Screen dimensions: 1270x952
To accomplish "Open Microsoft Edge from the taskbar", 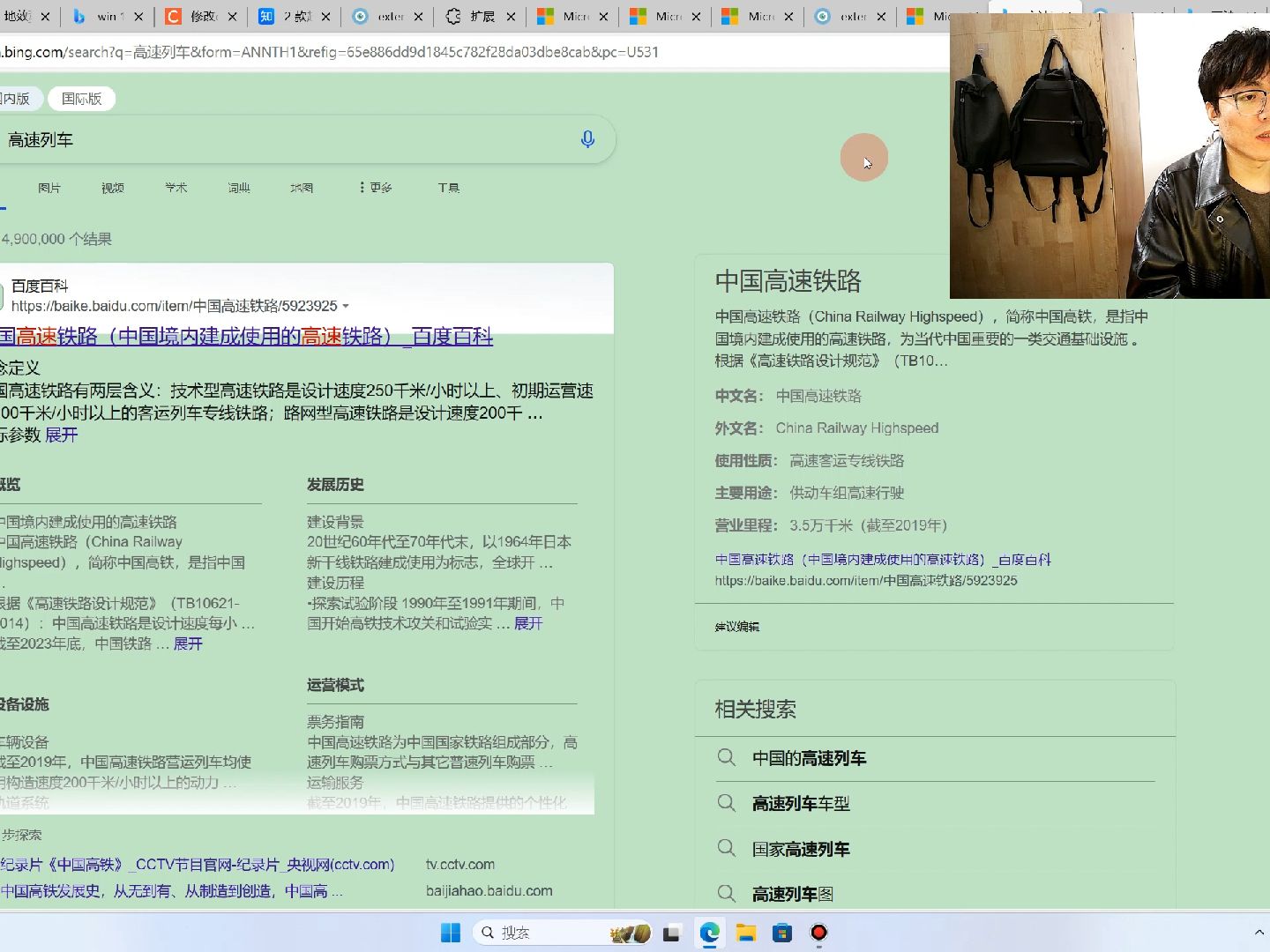I will pos(710,933).
